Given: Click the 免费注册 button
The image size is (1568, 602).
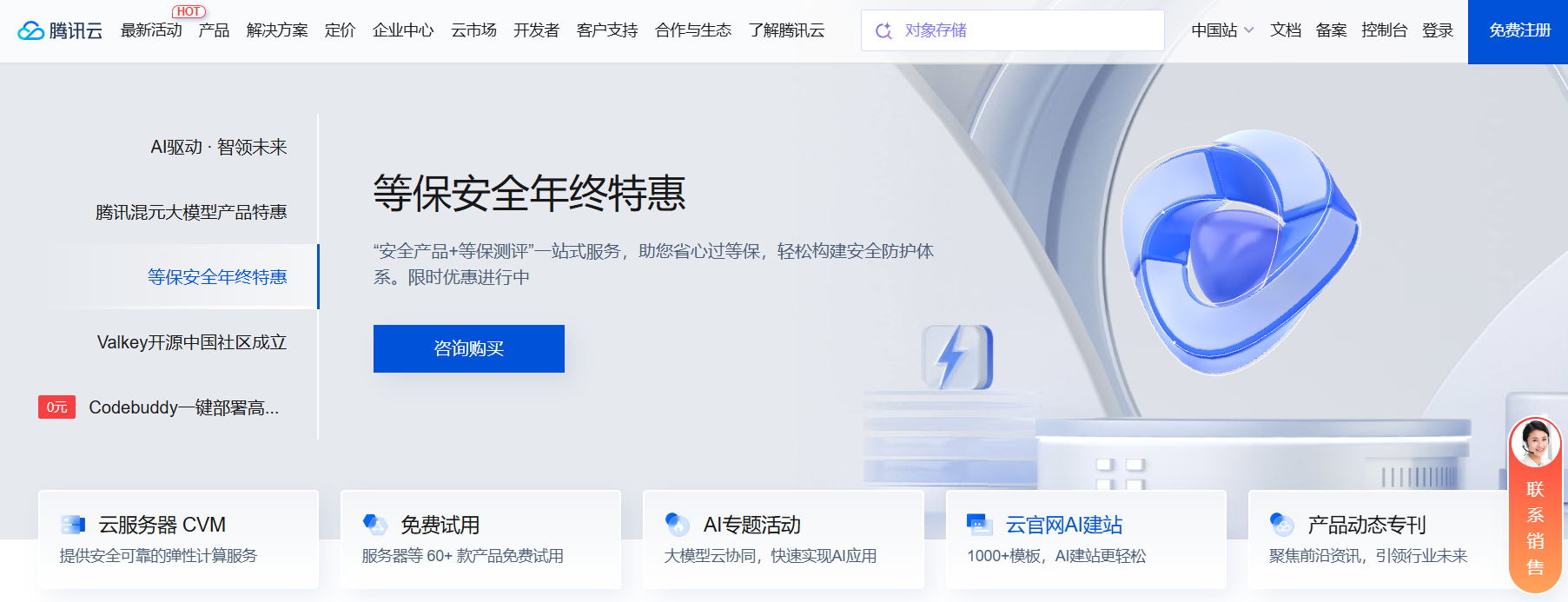Looking at the screenshot, I should pos(1518,31).
